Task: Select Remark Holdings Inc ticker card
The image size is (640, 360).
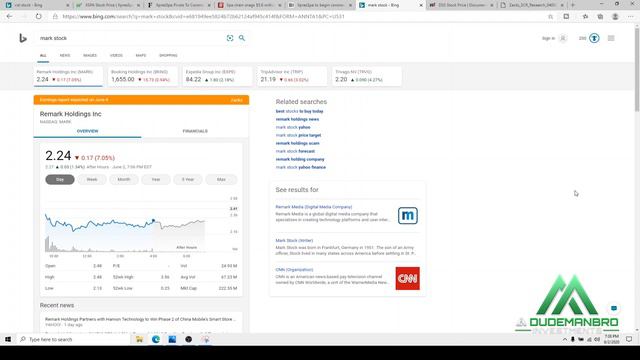Action: 68,76
